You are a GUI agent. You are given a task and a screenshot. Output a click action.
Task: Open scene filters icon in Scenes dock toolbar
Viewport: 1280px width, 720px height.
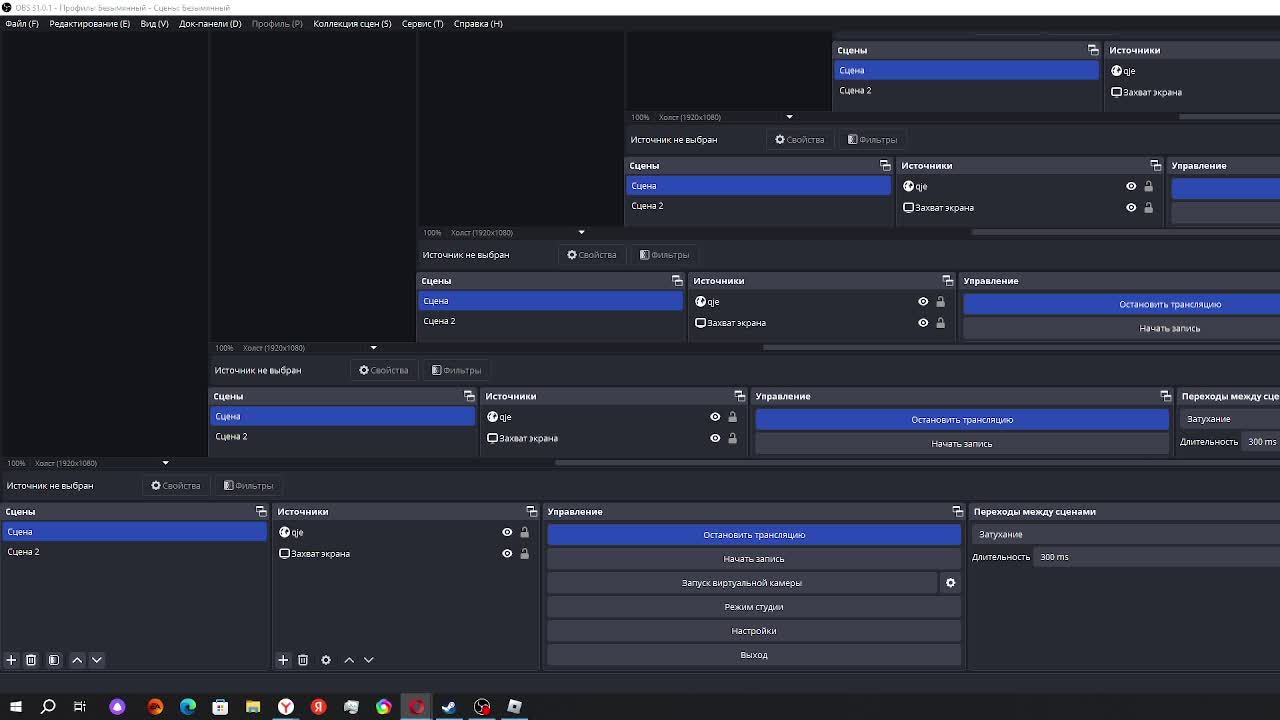(54, 660)
